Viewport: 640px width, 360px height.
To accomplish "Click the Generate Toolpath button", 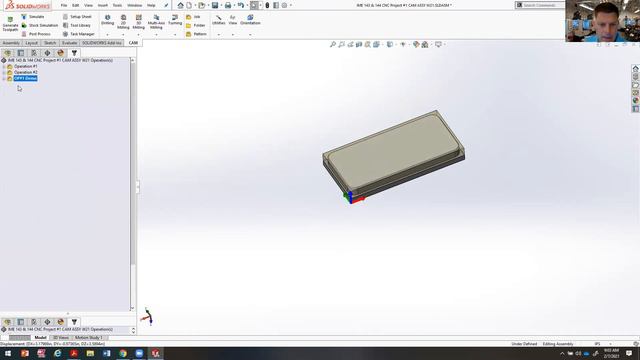I will 10,24.
